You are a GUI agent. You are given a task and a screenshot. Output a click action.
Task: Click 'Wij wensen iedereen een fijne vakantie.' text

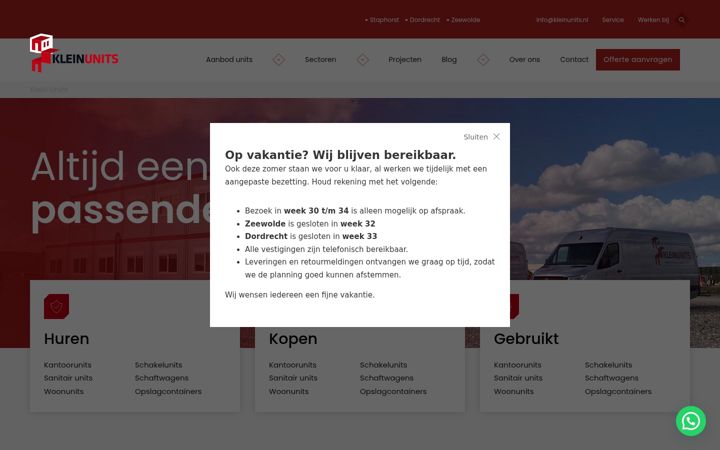click(x=300, y=295)
